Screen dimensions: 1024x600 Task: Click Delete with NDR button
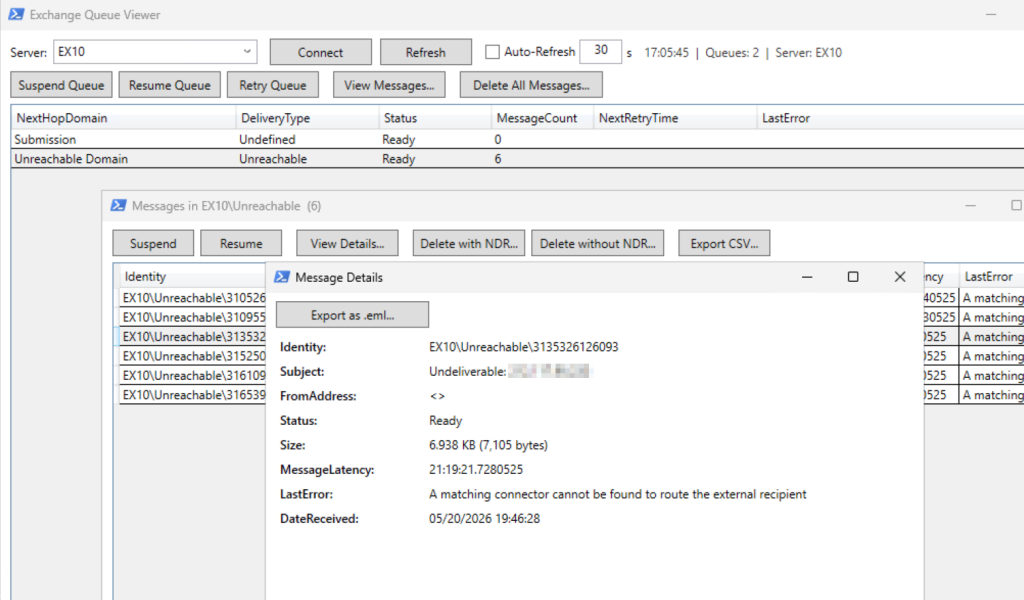(x=469, y=244)
